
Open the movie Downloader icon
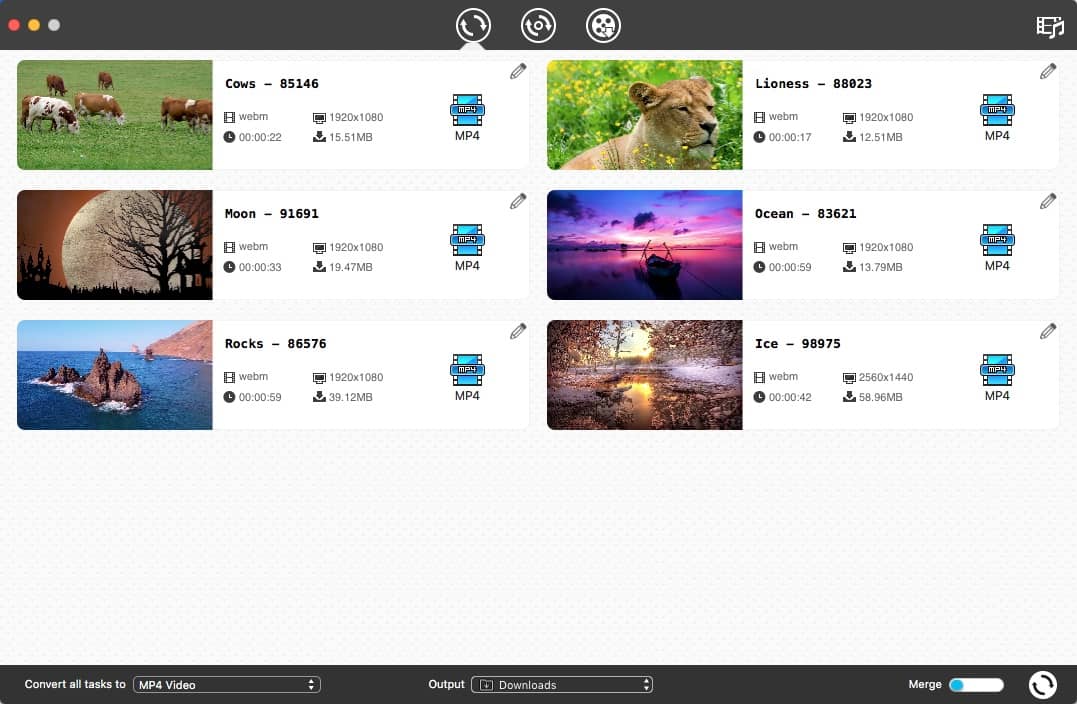603,26
